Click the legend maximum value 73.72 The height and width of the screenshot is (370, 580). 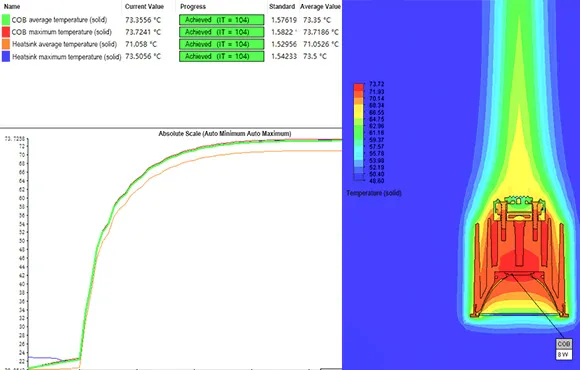pyautogui.click(x=377, y=84)
